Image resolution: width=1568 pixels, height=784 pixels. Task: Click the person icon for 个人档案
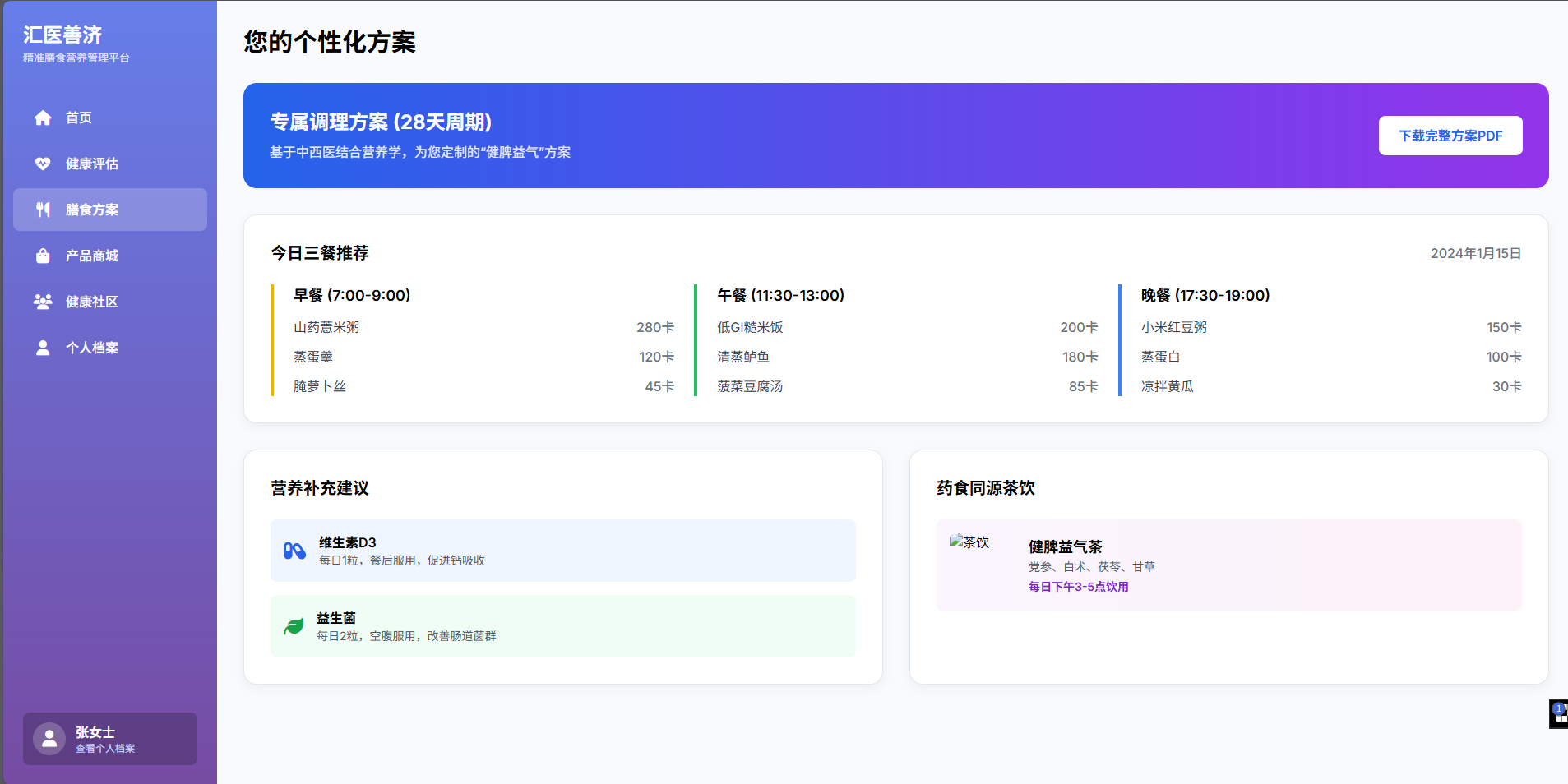point(43,348)
